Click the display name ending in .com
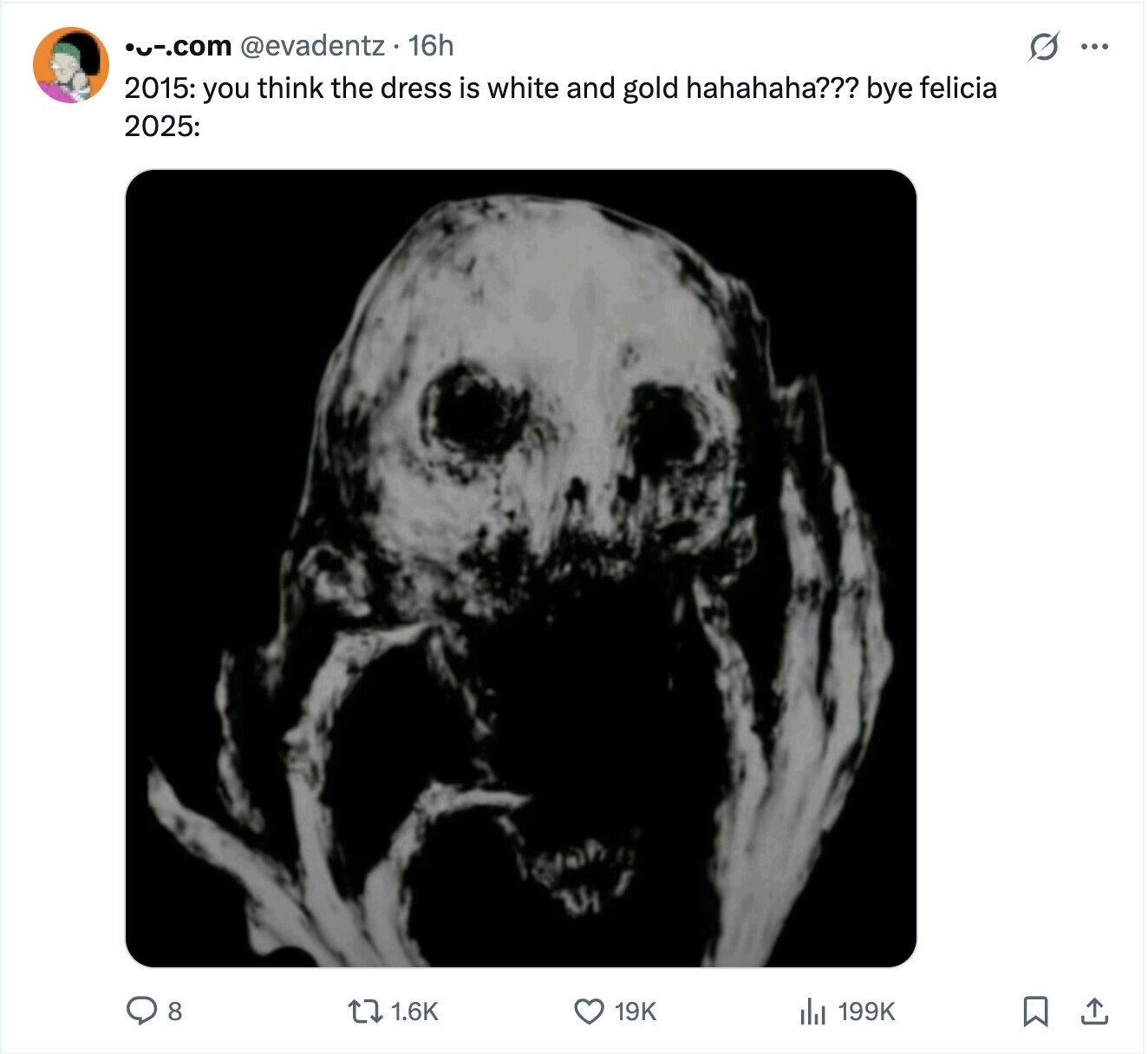 (178, 46)
